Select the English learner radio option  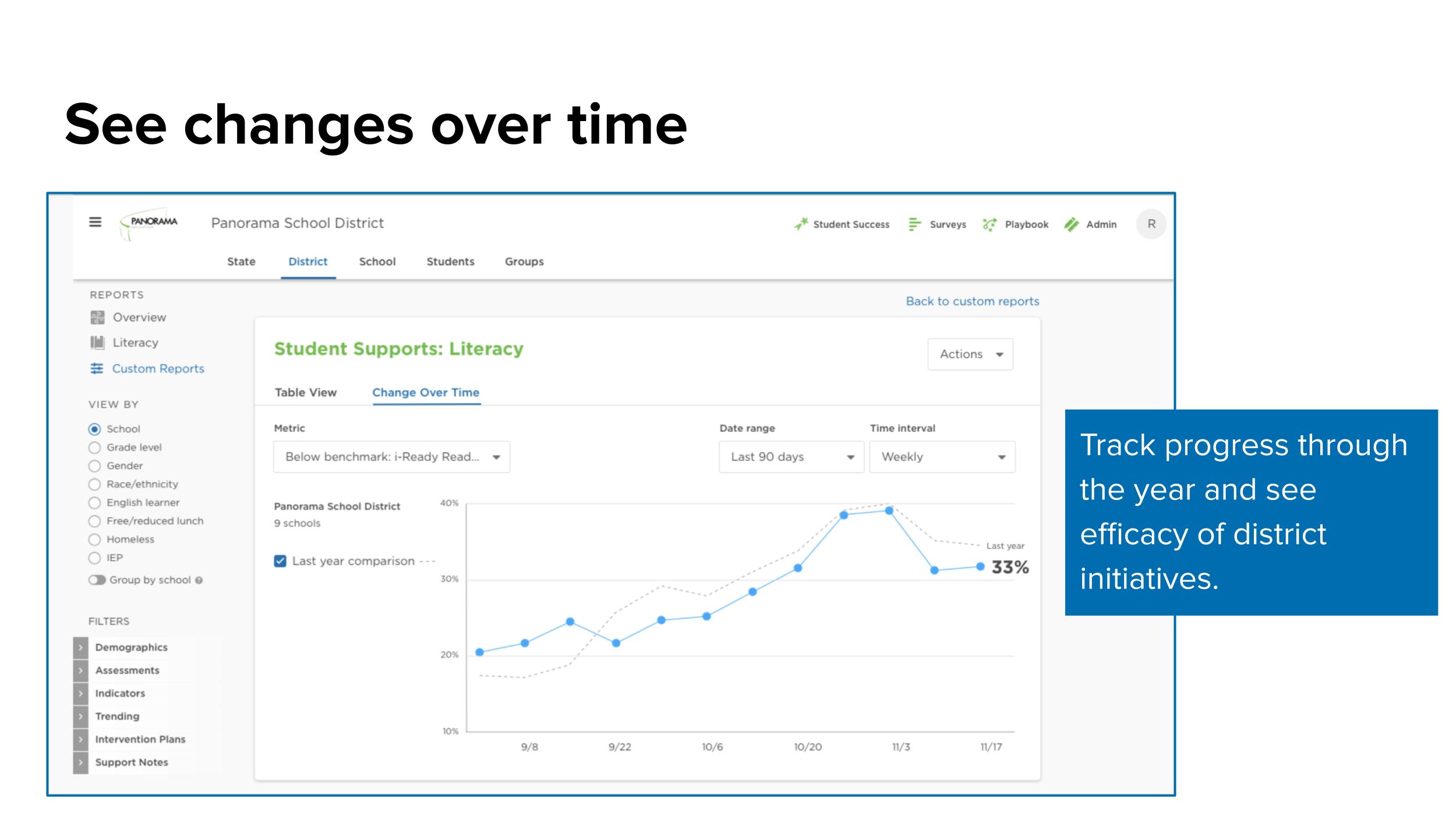[x=94, y=503]
